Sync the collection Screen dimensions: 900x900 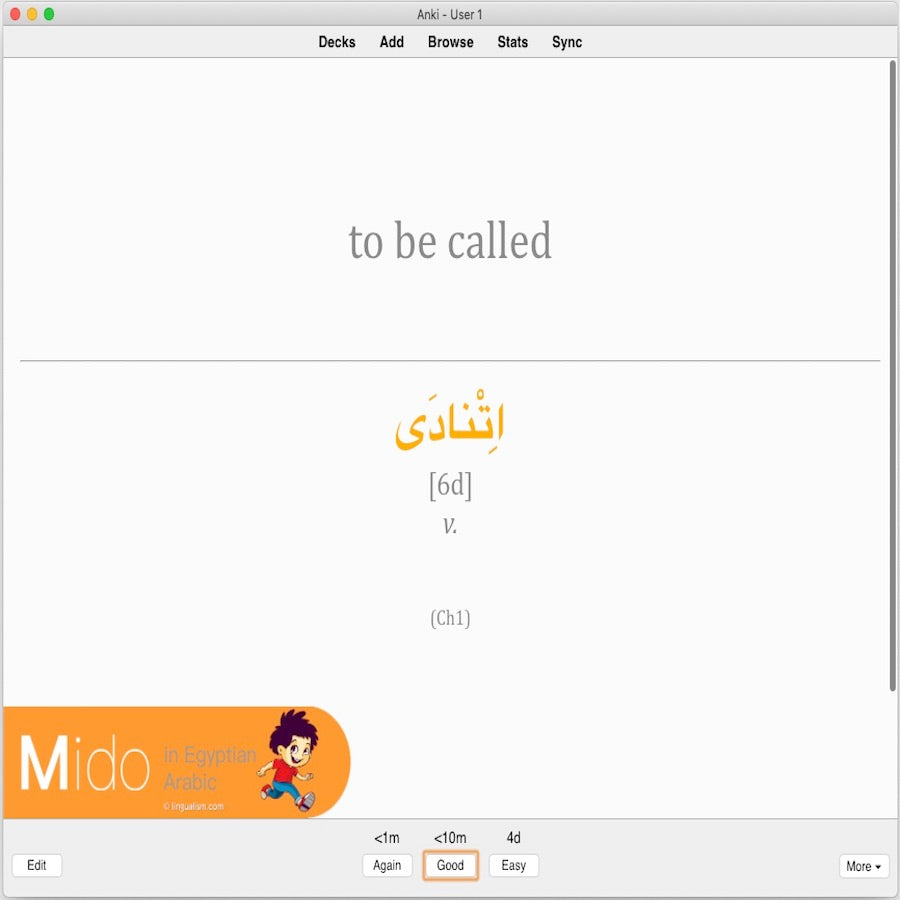tap(566, 42)
